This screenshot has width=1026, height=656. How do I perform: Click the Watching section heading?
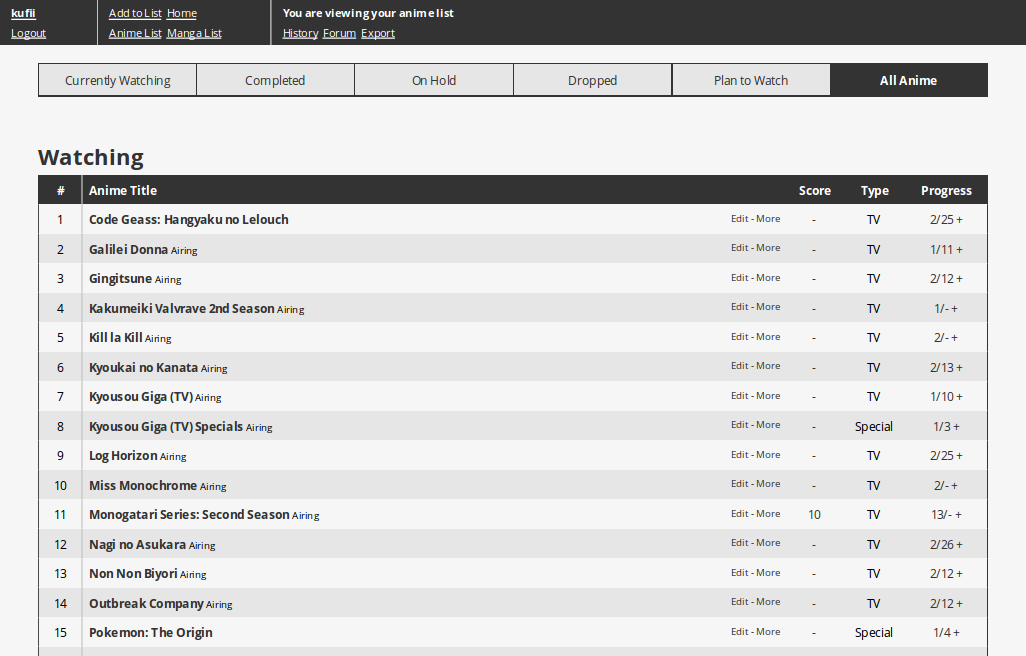[x=91, y=158]
